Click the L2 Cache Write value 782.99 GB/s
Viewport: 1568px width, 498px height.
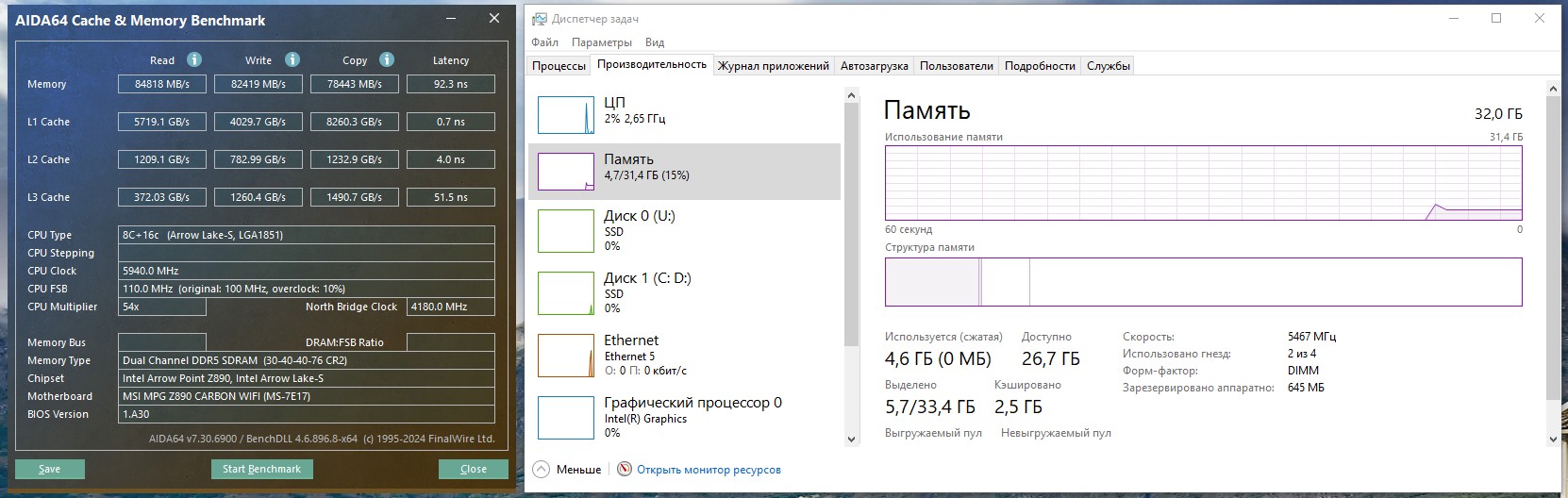pos(259,159)
